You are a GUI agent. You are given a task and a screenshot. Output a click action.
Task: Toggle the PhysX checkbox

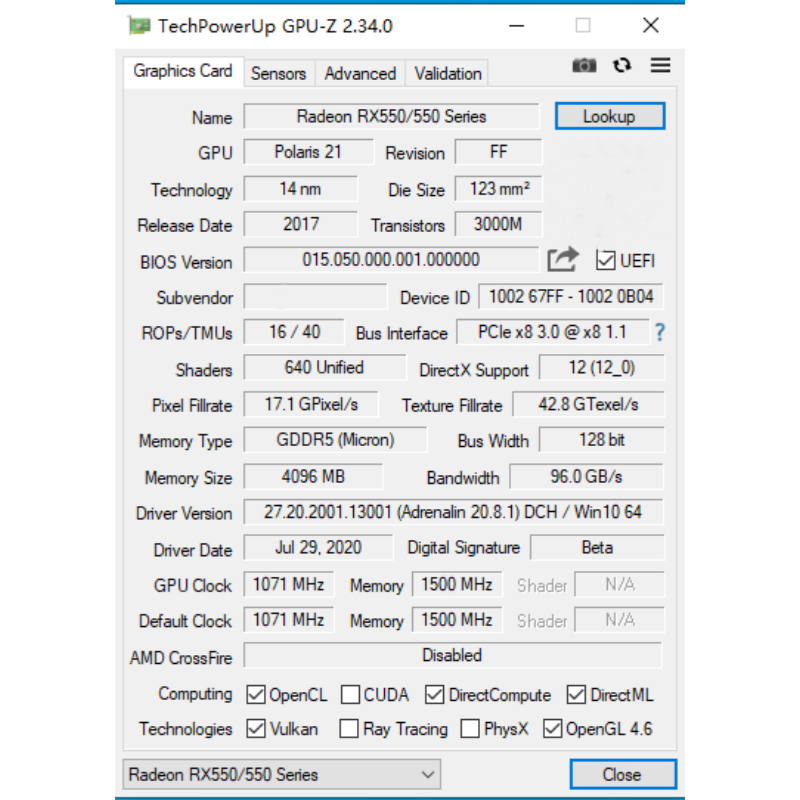point(470,729)
